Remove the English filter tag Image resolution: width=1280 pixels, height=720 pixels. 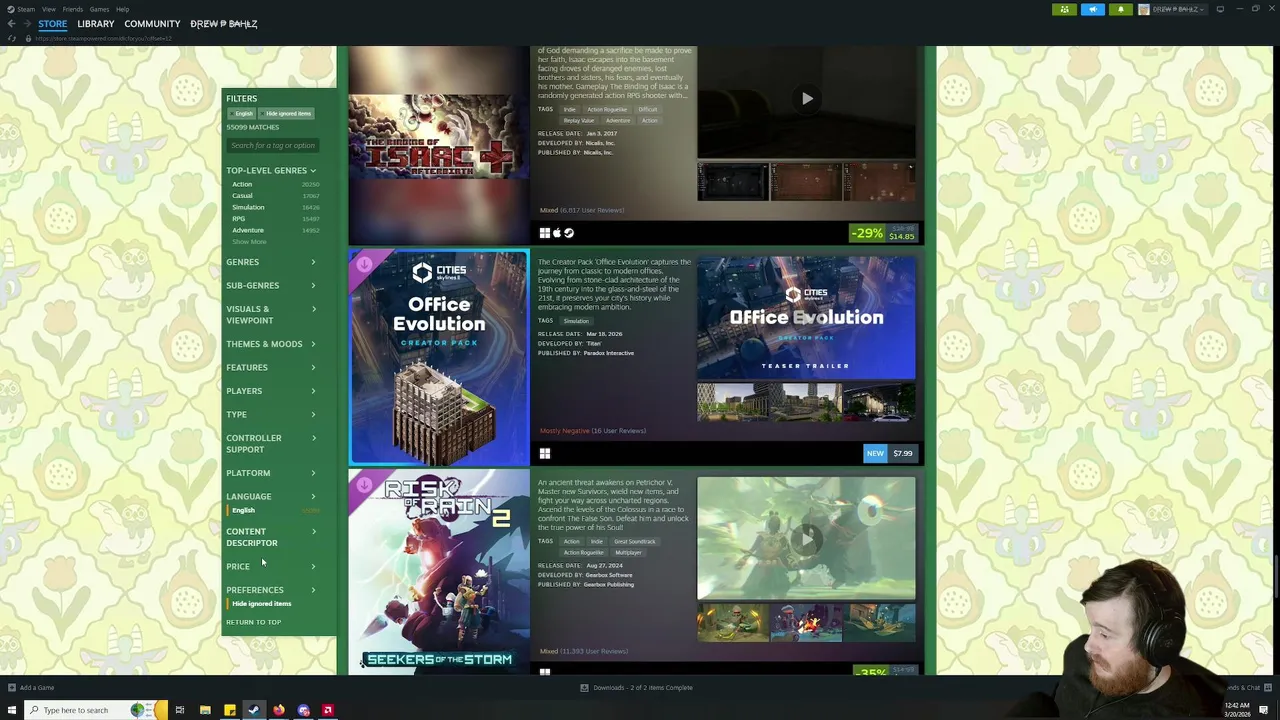[x=244, y=113]
